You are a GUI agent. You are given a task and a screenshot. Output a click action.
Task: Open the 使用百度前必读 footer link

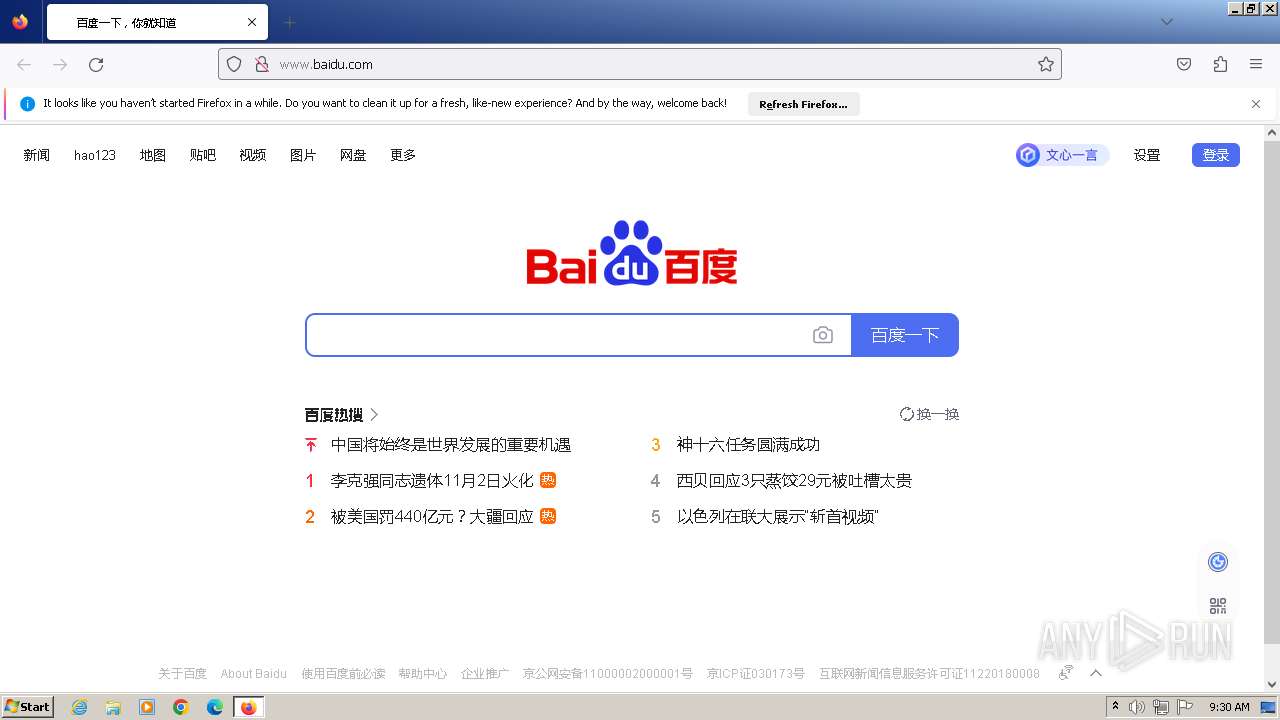click(x=343, y=674)
